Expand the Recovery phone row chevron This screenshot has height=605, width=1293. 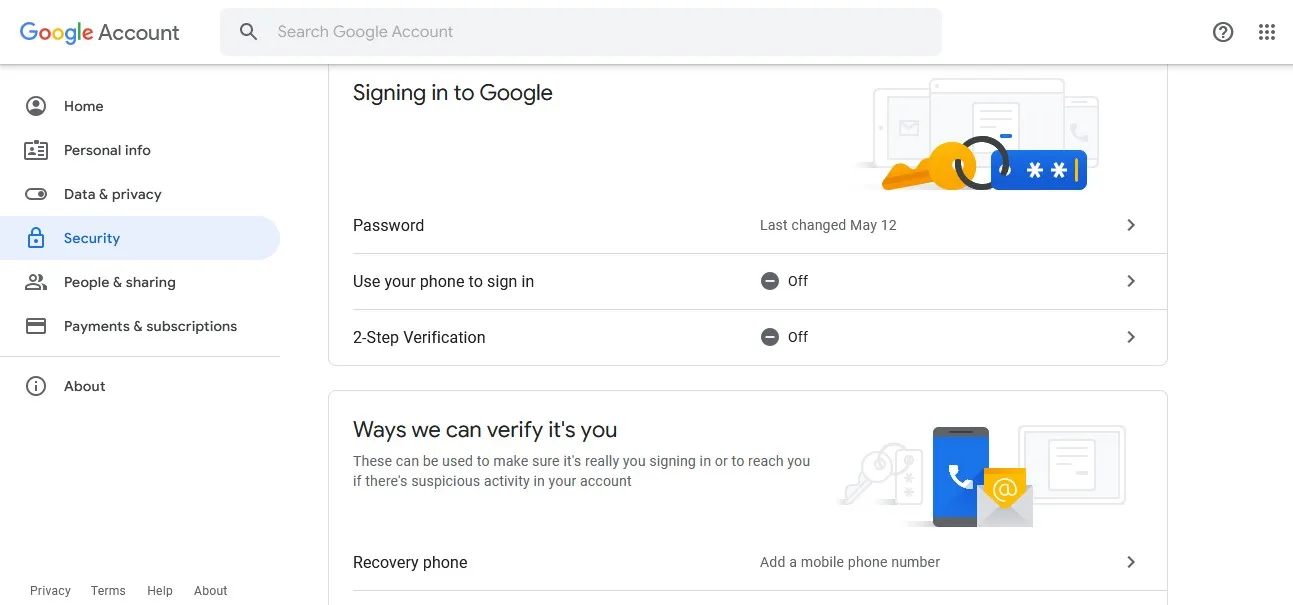pos(1131,562)
